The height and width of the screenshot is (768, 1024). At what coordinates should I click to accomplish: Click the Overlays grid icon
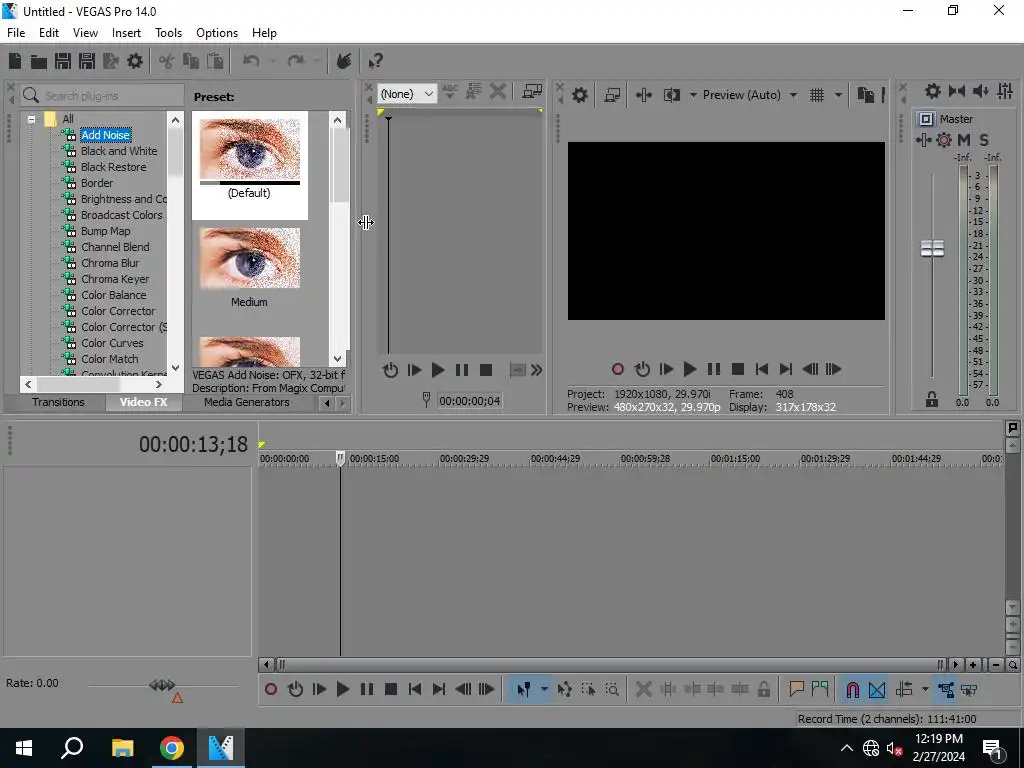click(x=817, y=95)
